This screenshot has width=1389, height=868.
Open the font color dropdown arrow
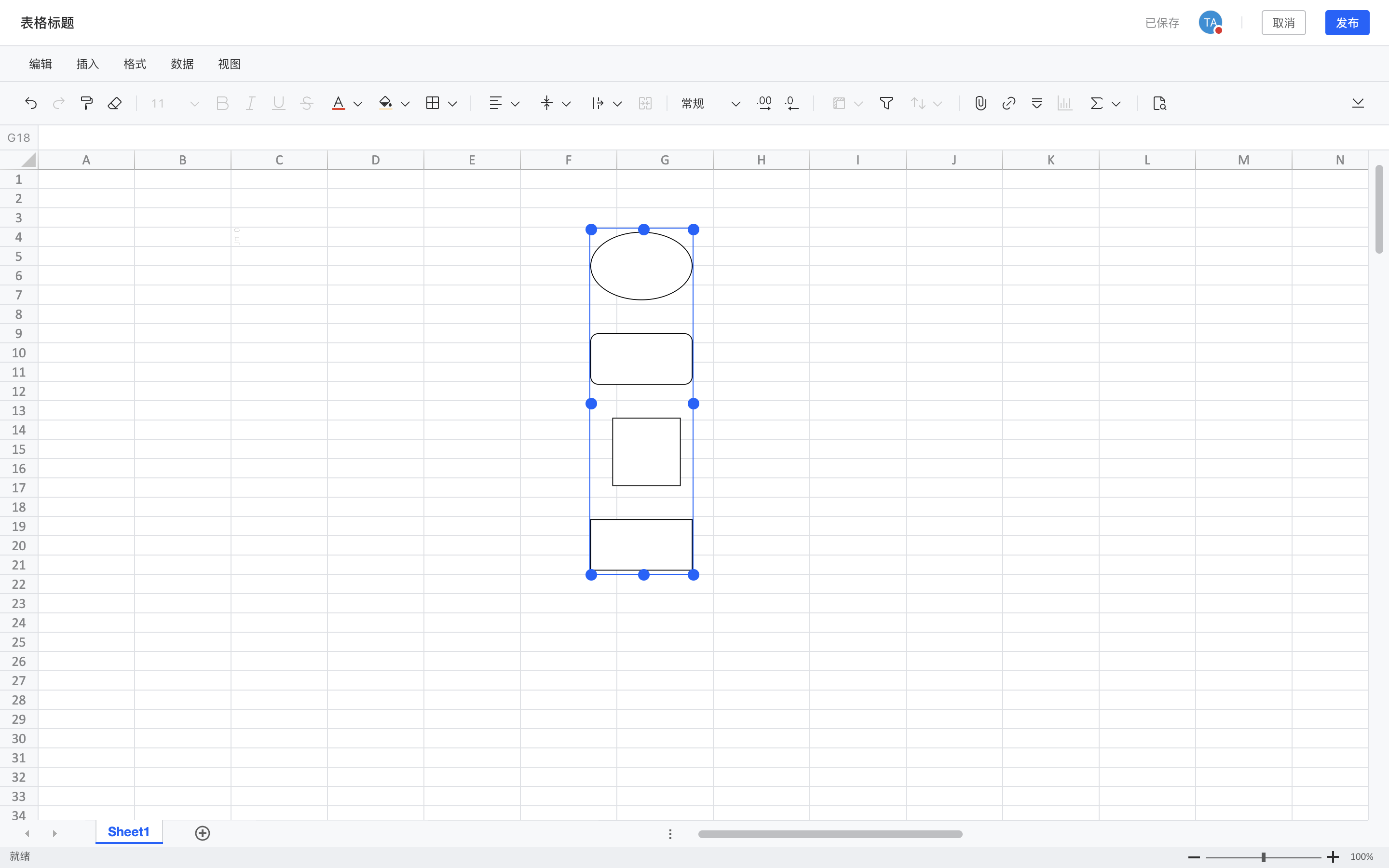pos(357,104)
